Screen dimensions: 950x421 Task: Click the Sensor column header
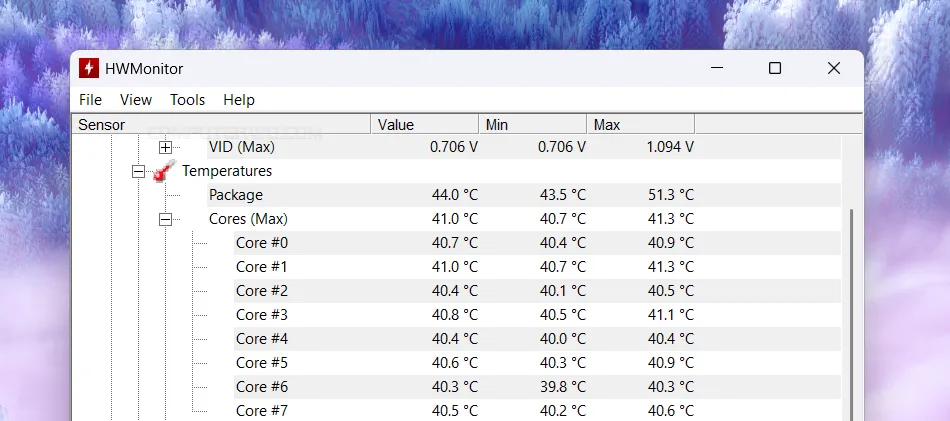point(221,125)
